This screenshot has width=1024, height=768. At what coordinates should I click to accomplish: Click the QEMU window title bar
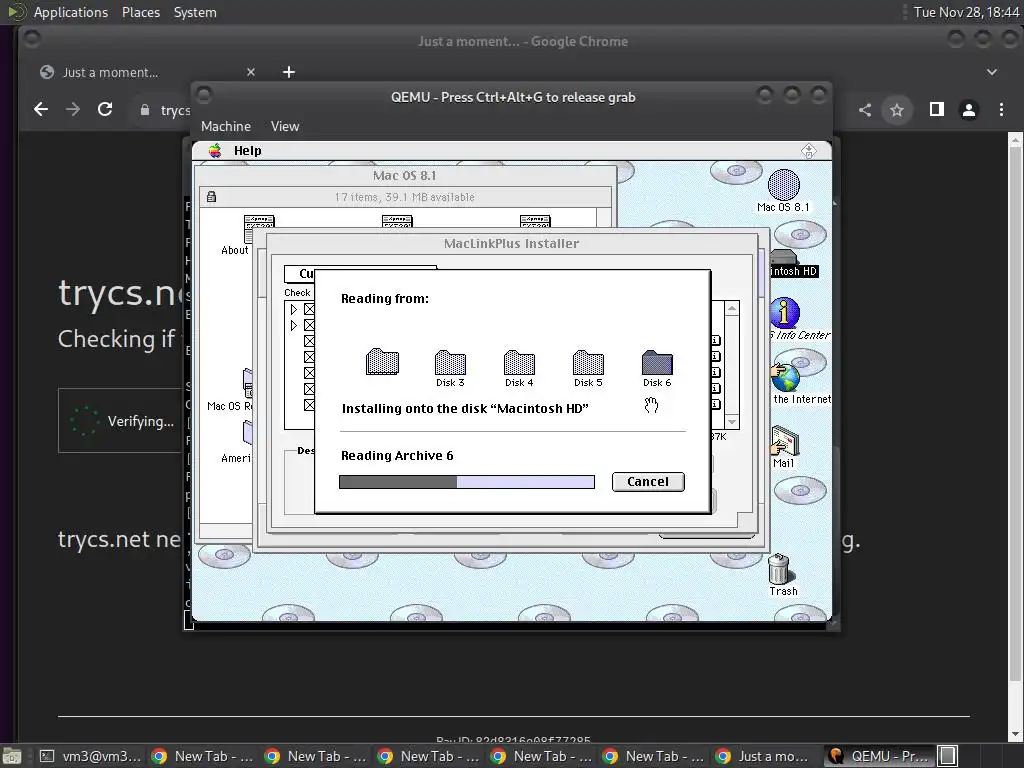point(513,97)
